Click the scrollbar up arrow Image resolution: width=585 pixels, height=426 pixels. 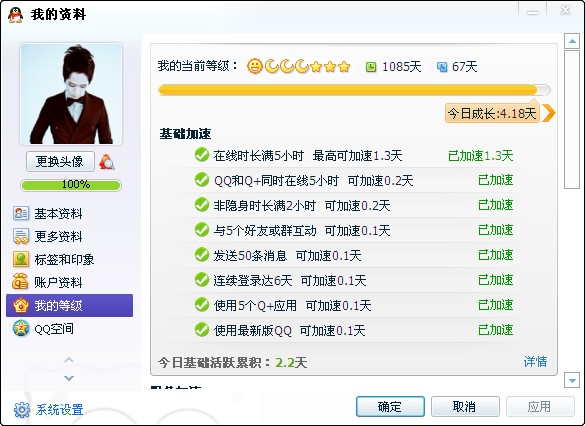572,41
